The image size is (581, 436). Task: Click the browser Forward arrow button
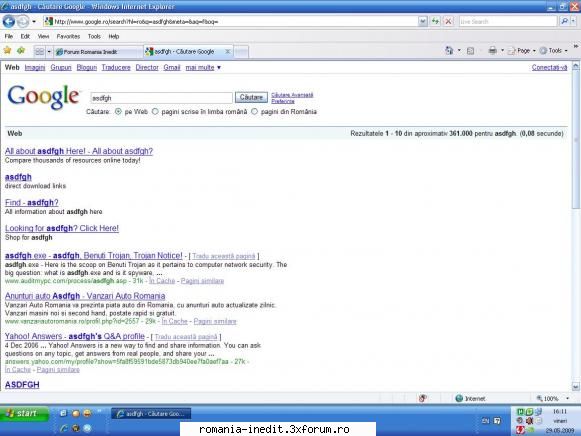coord(23,21)
